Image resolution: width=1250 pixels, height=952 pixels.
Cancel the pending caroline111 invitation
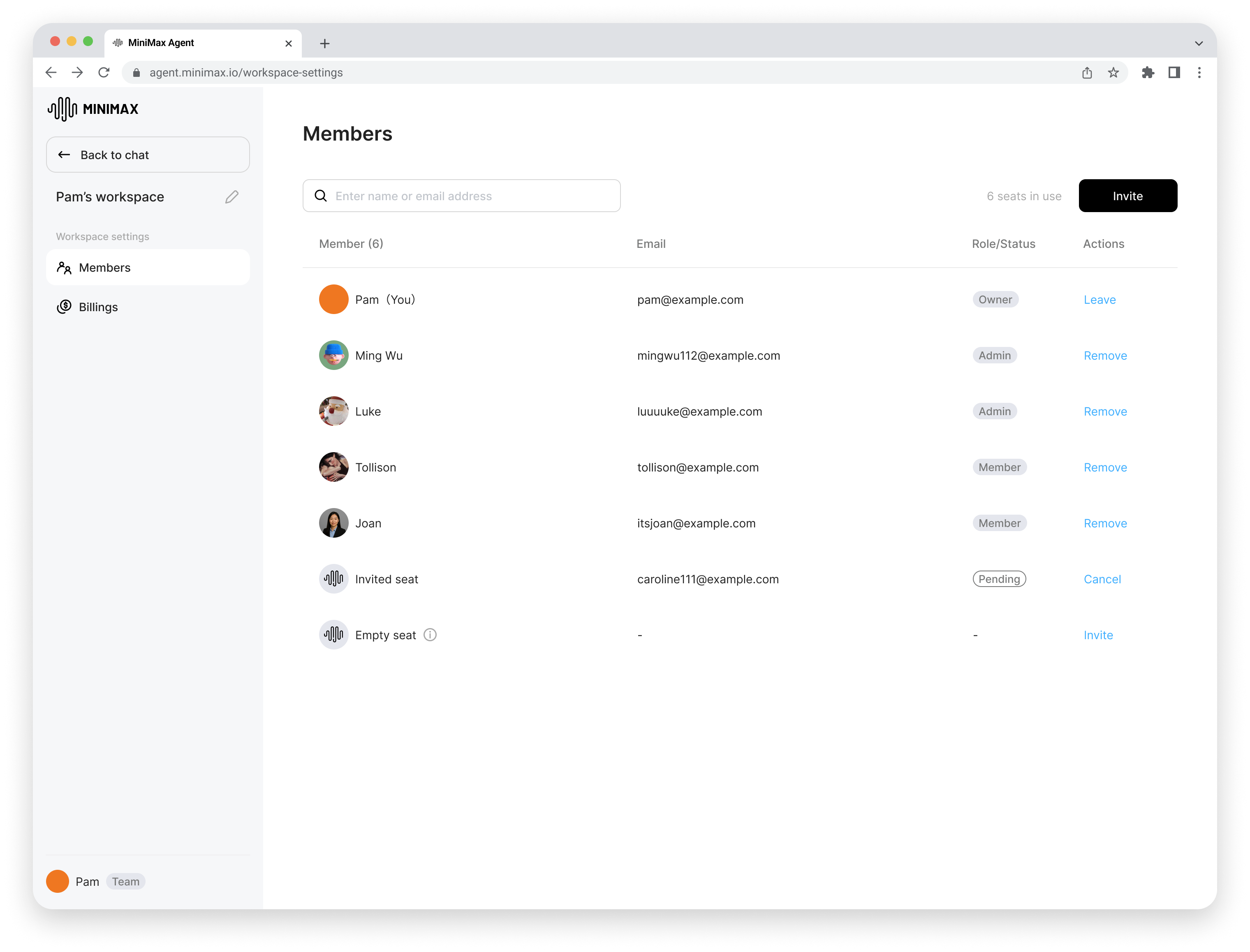[1102, 579]
